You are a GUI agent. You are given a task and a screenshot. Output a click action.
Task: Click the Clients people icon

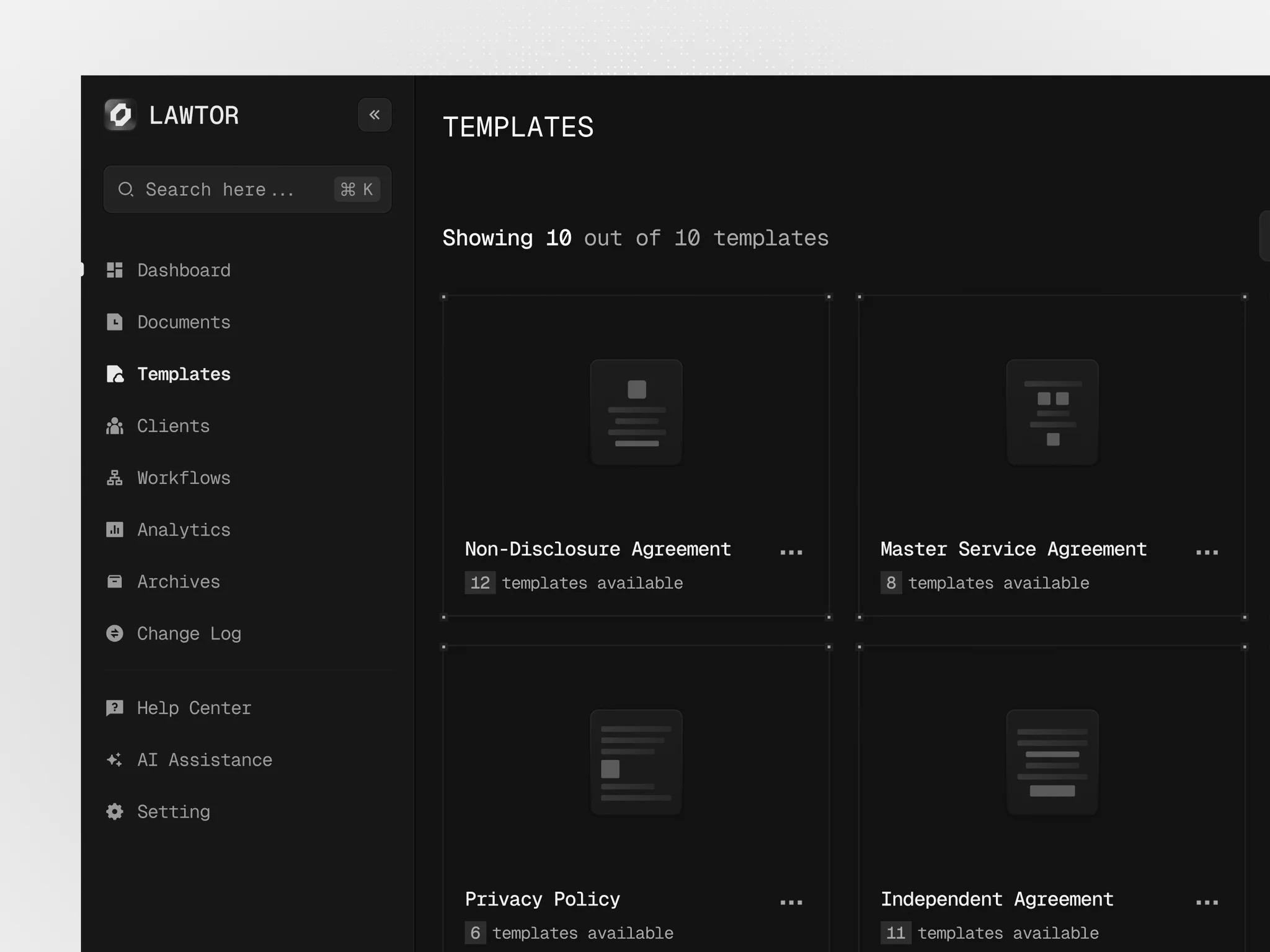(x=115, y=426)
